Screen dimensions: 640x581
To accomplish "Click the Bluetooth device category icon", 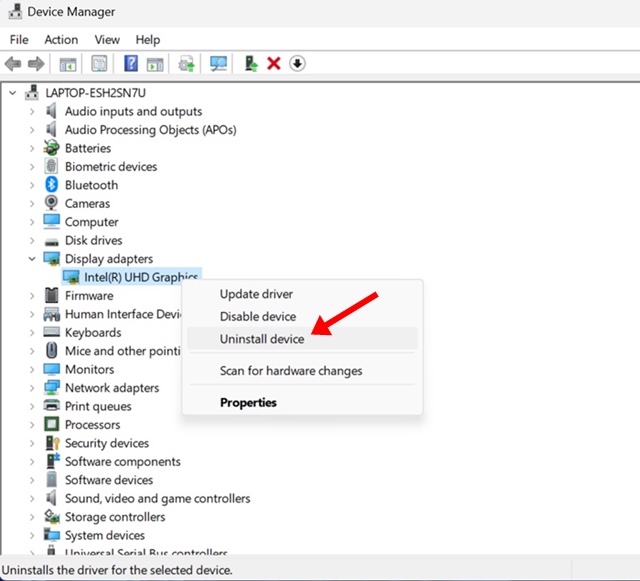I will (52, 185).
